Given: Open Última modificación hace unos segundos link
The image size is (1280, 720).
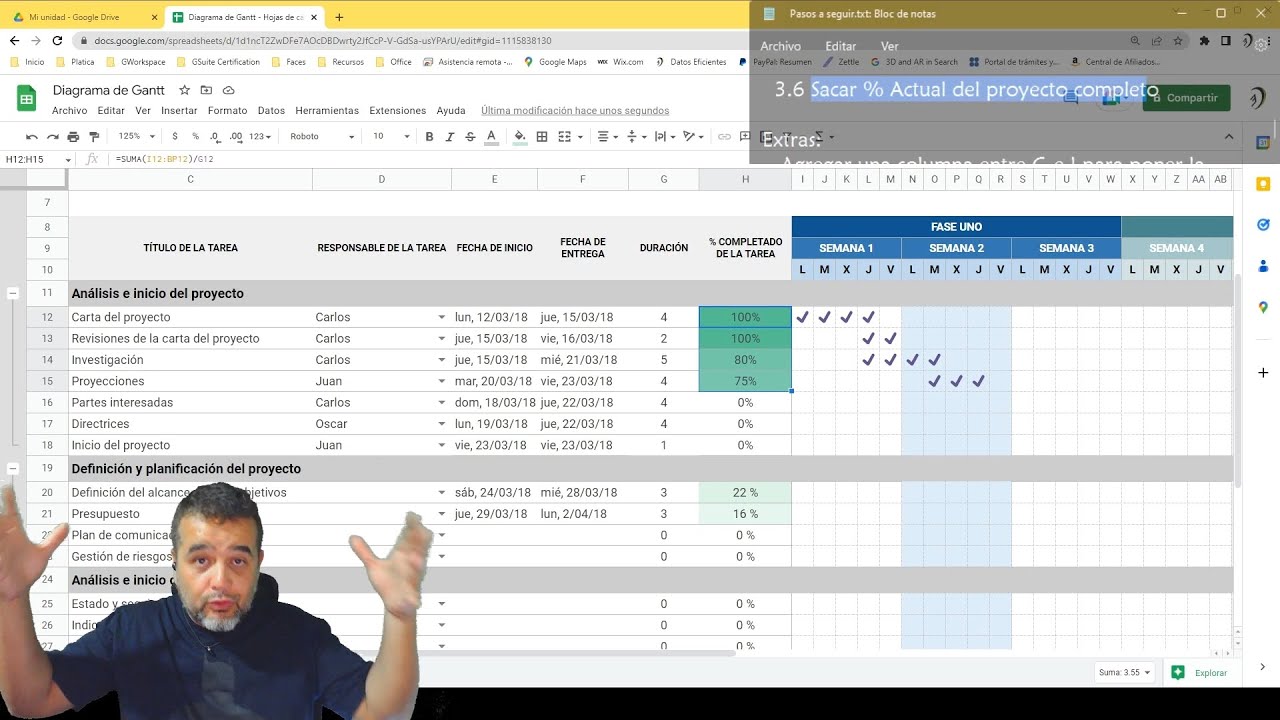Looking at the screenshot, I should coord(575,111).
